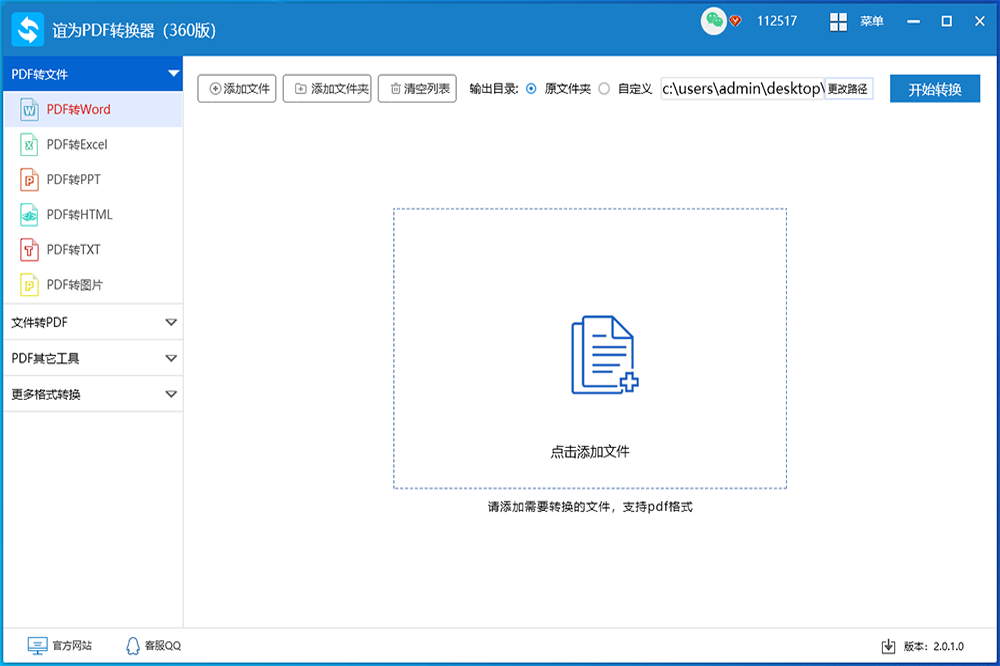This screenshot has height=666, width=1000.
Task: Click the PDF转TXT red icon
Action: coord(29,250)
